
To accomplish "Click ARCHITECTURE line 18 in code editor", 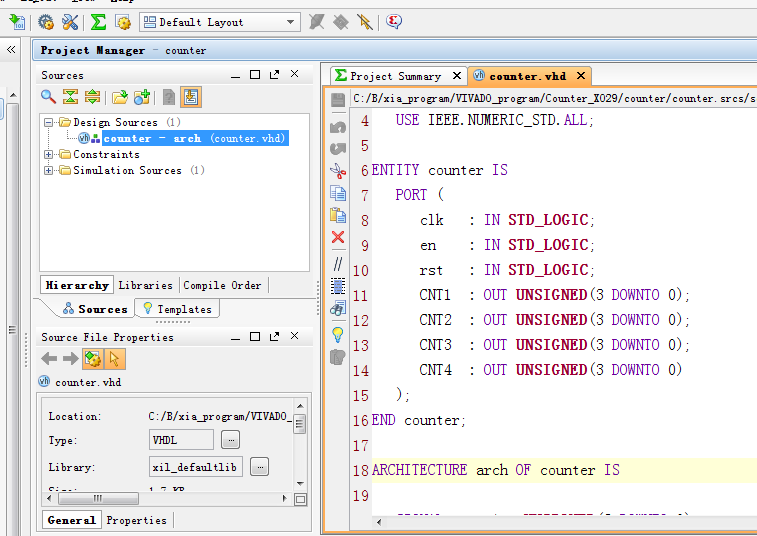I will click(x=564, y=470).
